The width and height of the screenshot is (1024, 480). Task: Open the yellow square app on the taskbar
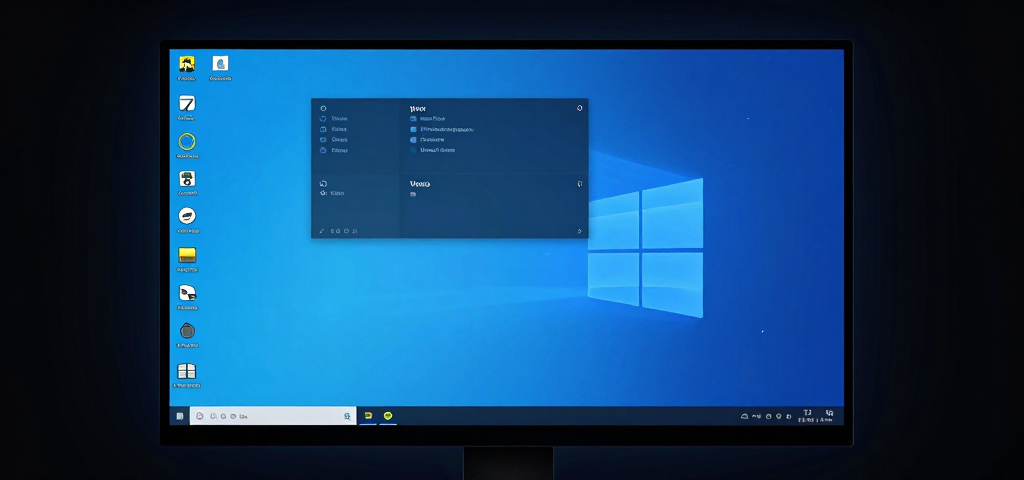(368, 415)
